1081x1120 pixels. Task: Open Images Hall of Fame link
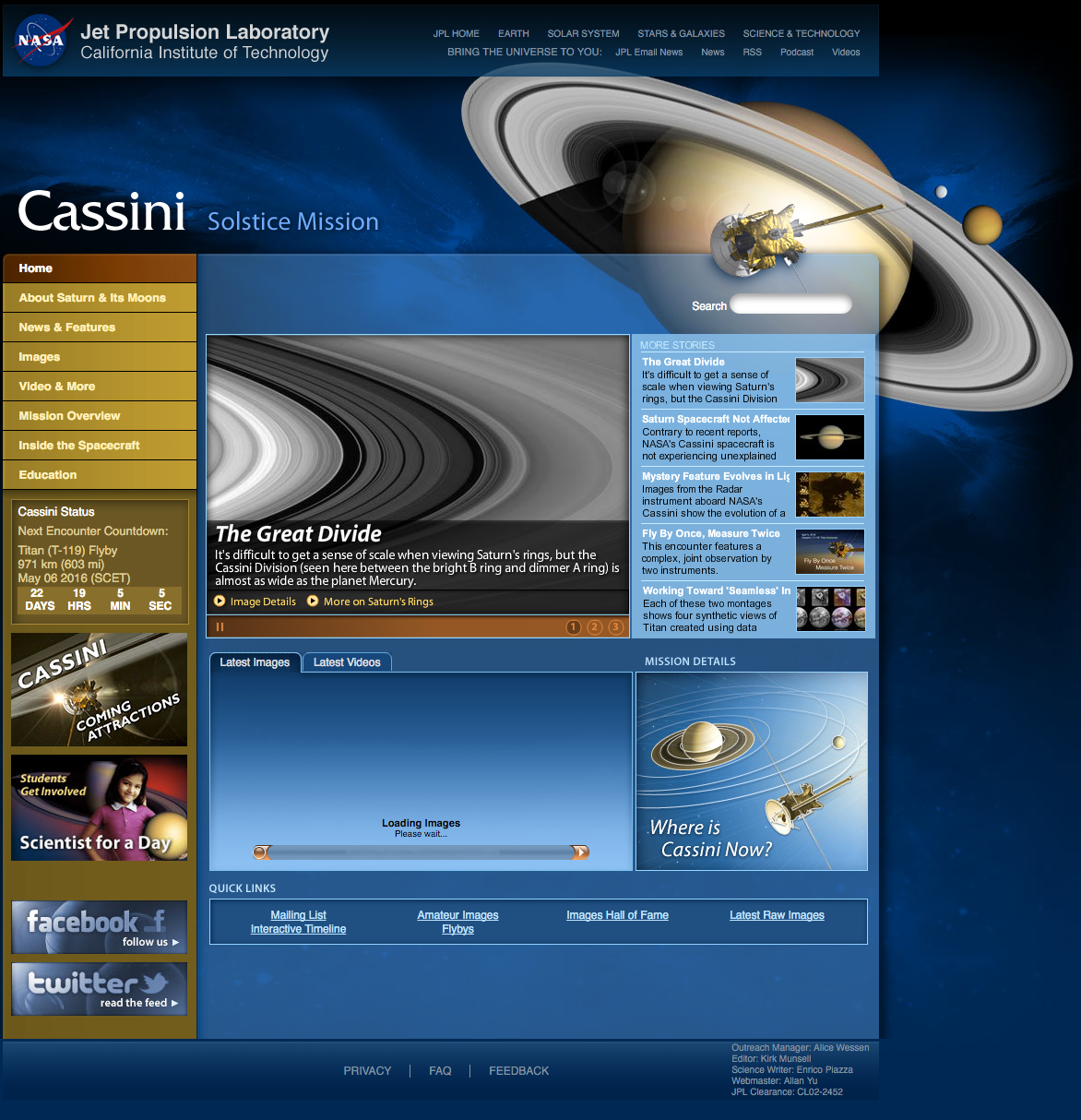617,915
